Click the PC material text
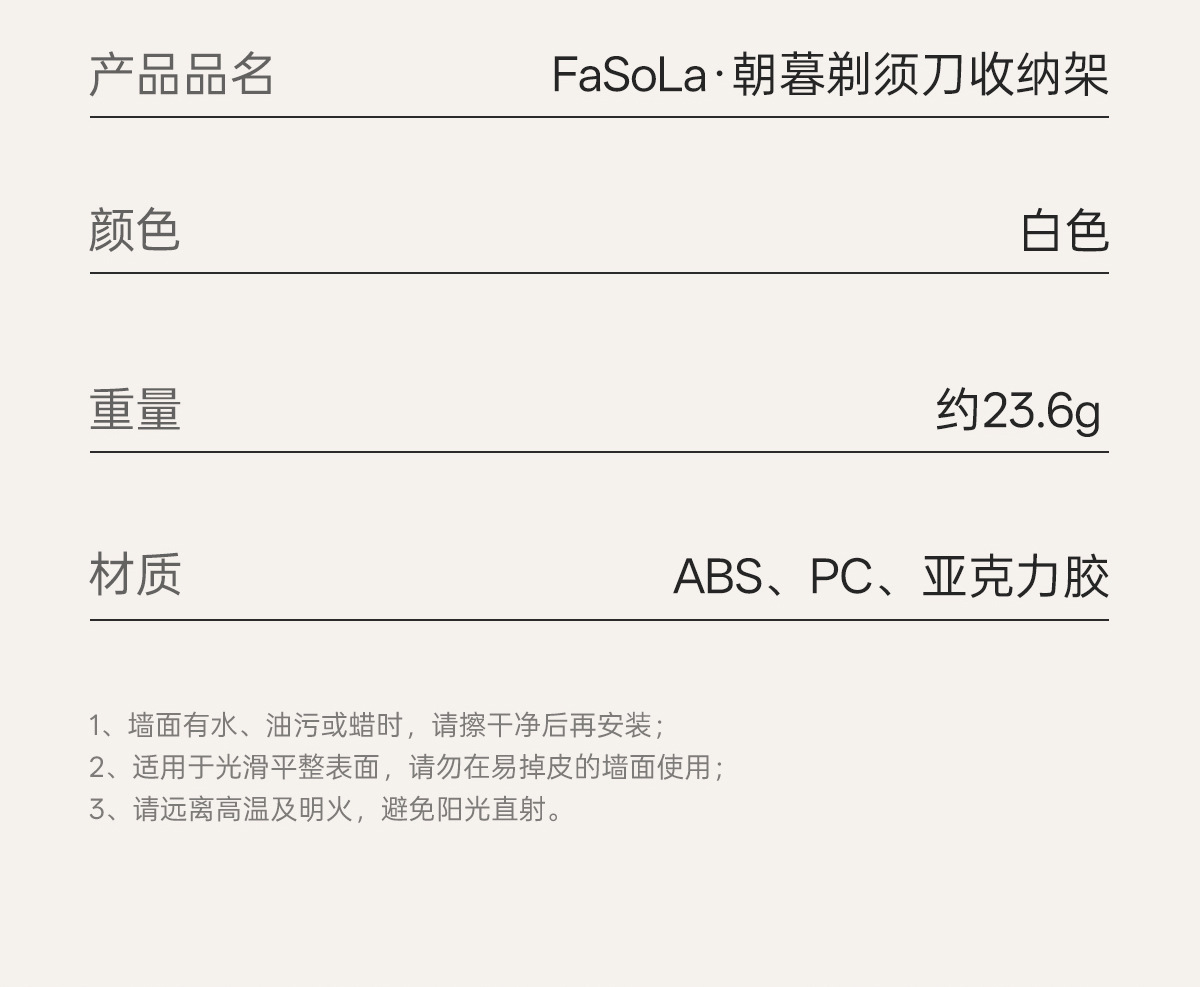Image resolution: width=1200 pixels, height=987 pixels. [841, 577]
